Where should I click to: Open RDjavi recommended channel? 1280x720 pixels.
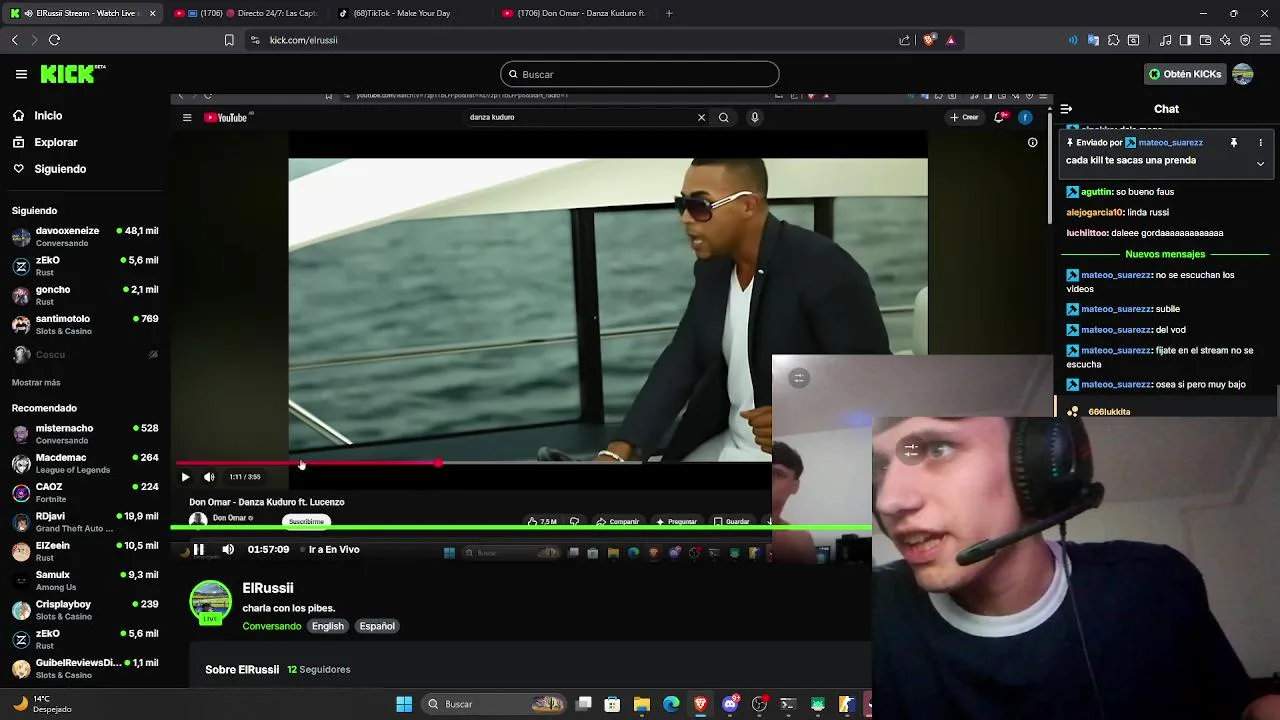click(85, 522)
